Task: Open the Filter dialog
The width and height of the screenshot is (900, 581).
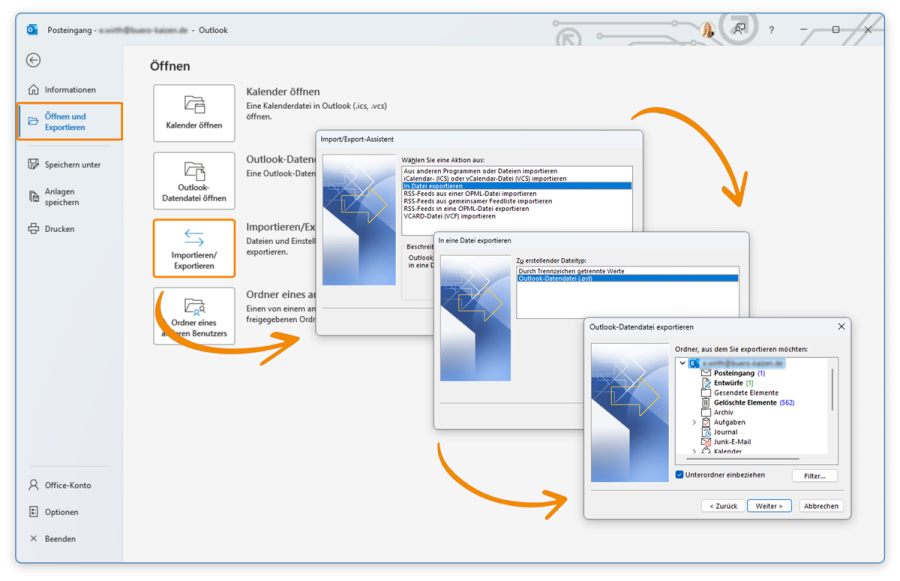Action: (814, 476)
